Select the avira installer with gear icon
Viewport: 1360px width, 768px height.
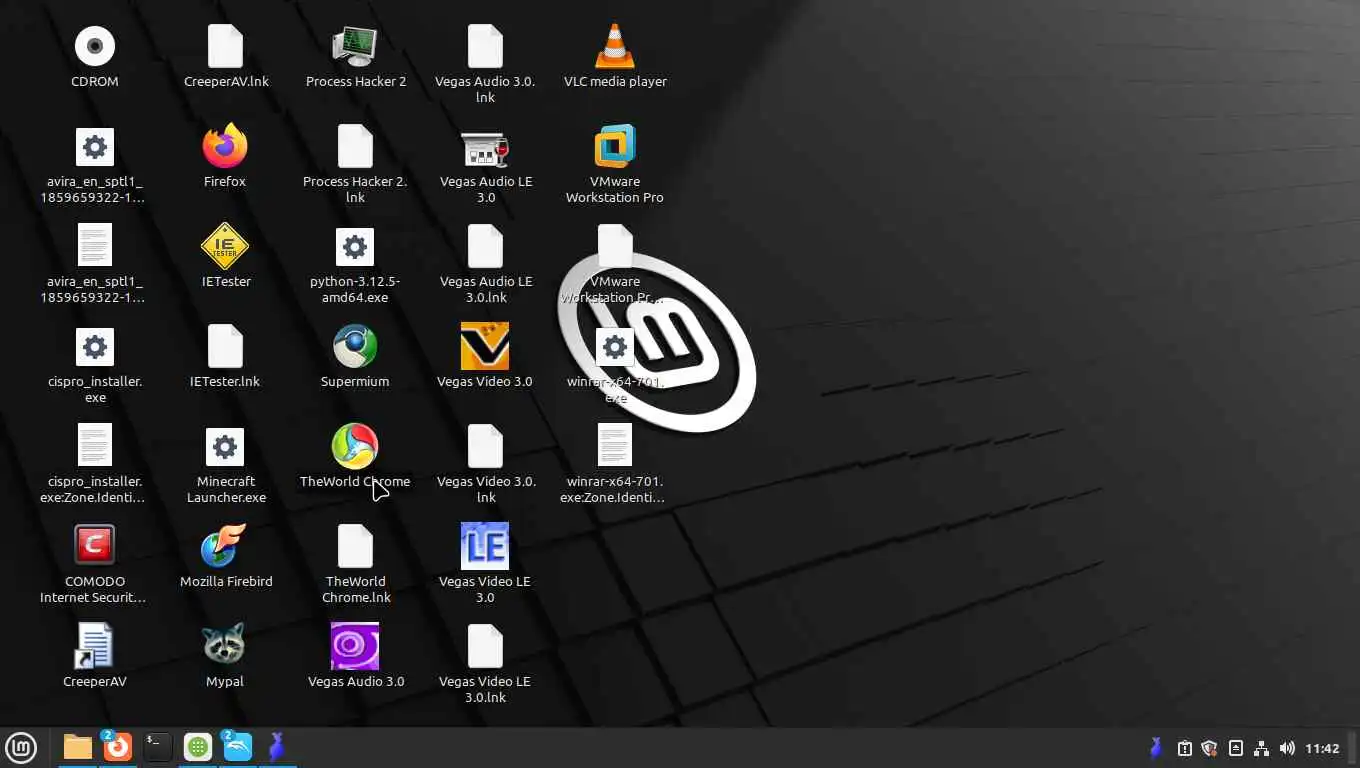(95, 147)
